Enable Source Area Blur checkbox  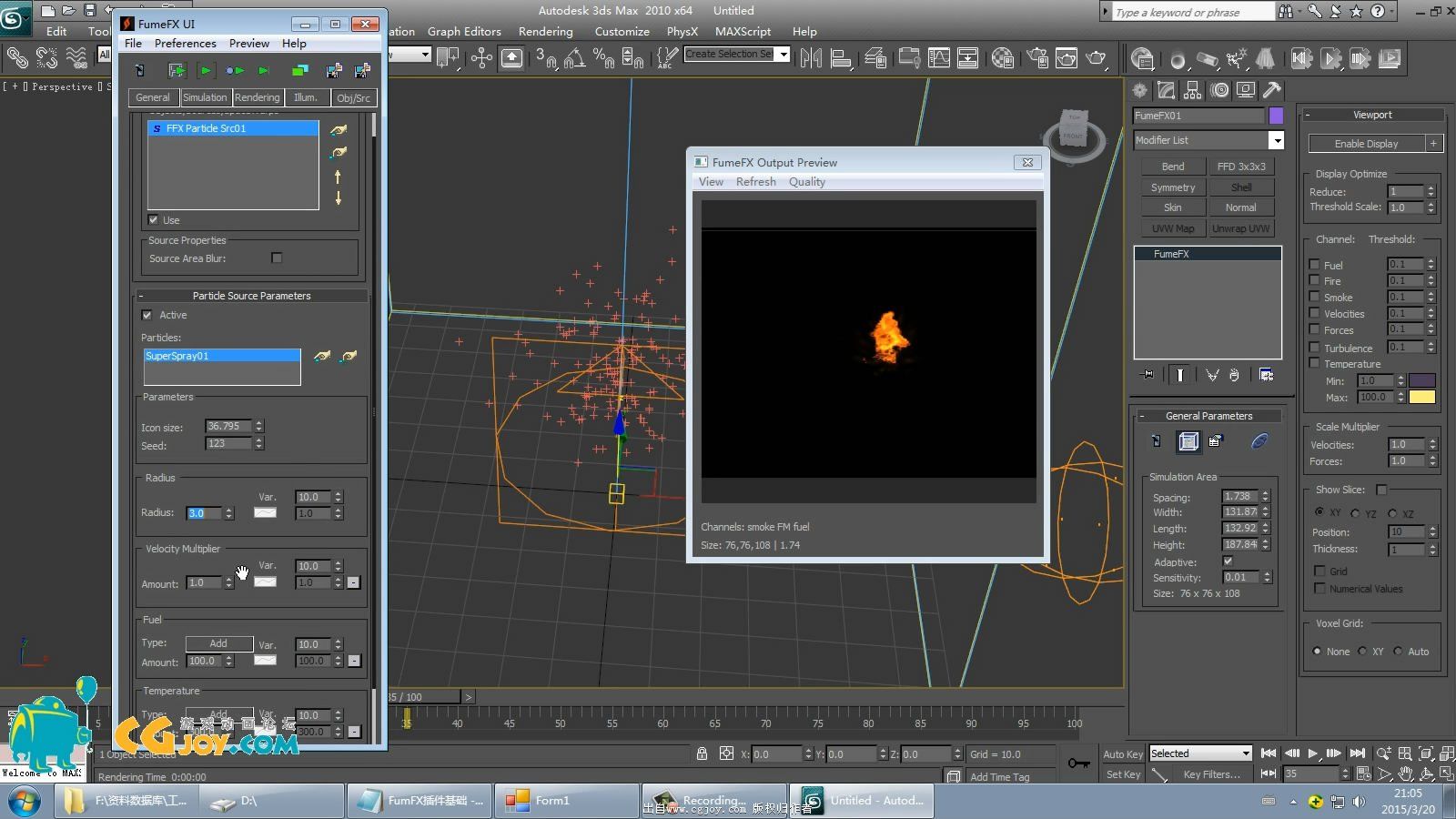pyautogui.click(x=277, y=258)
